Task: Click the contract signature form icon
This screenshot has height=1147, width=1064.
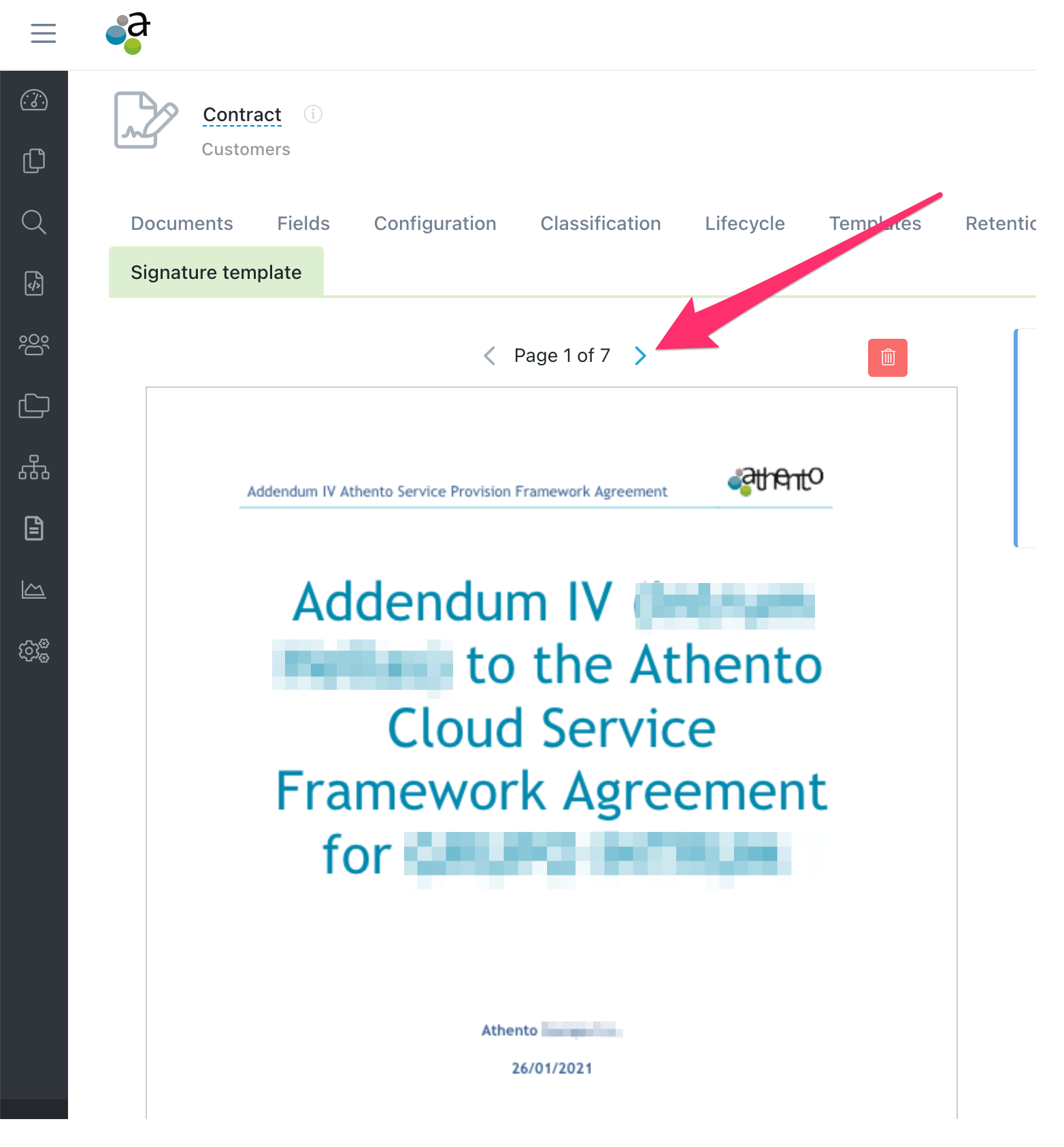Action: point(146,120)
